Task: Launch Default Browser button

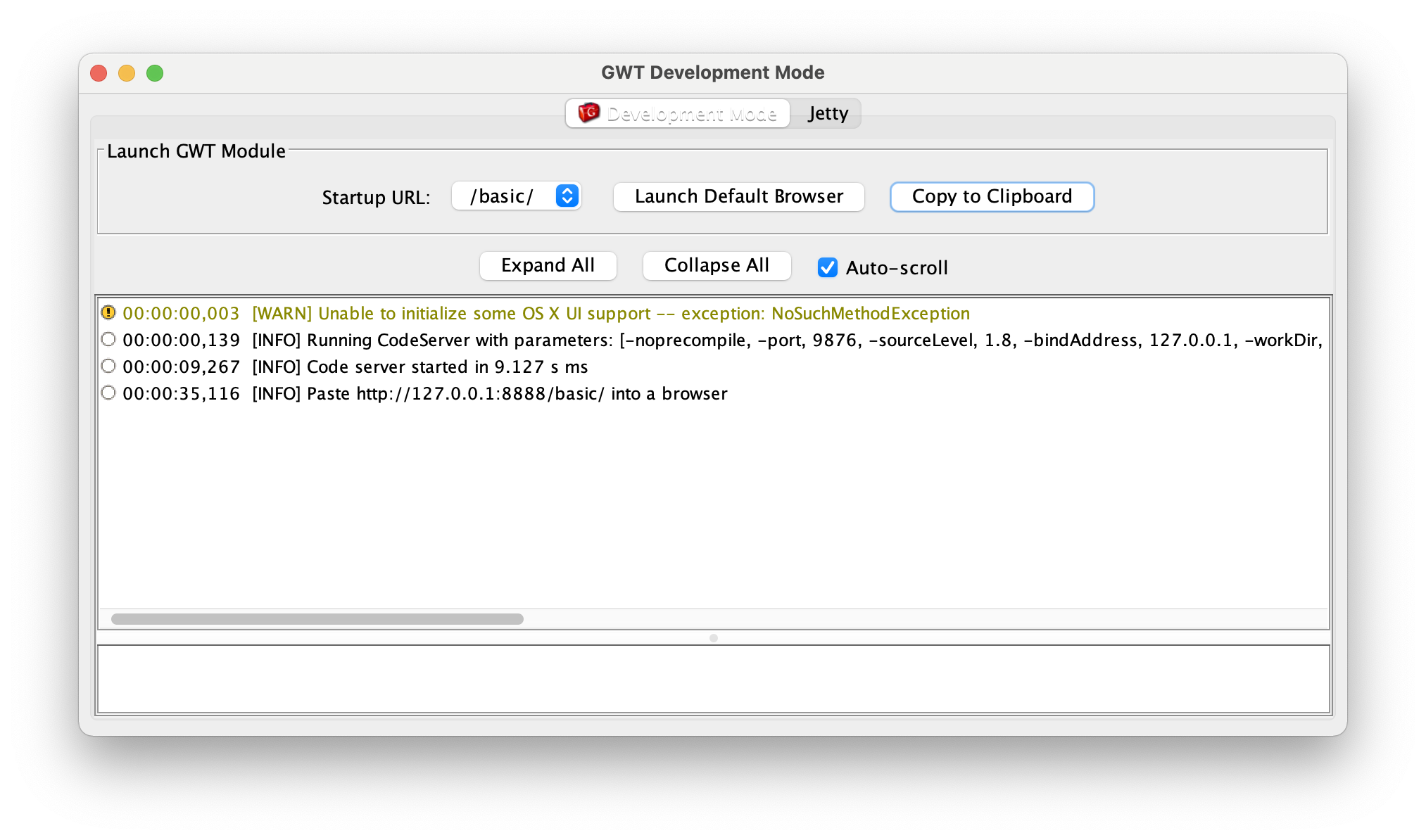Action: click(738, 196)
